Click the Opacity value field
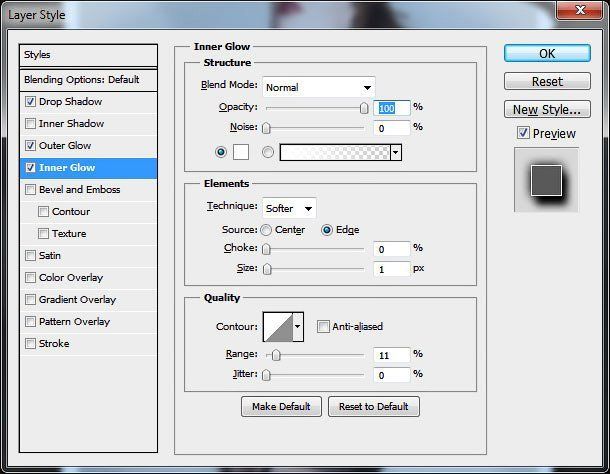 391,108
